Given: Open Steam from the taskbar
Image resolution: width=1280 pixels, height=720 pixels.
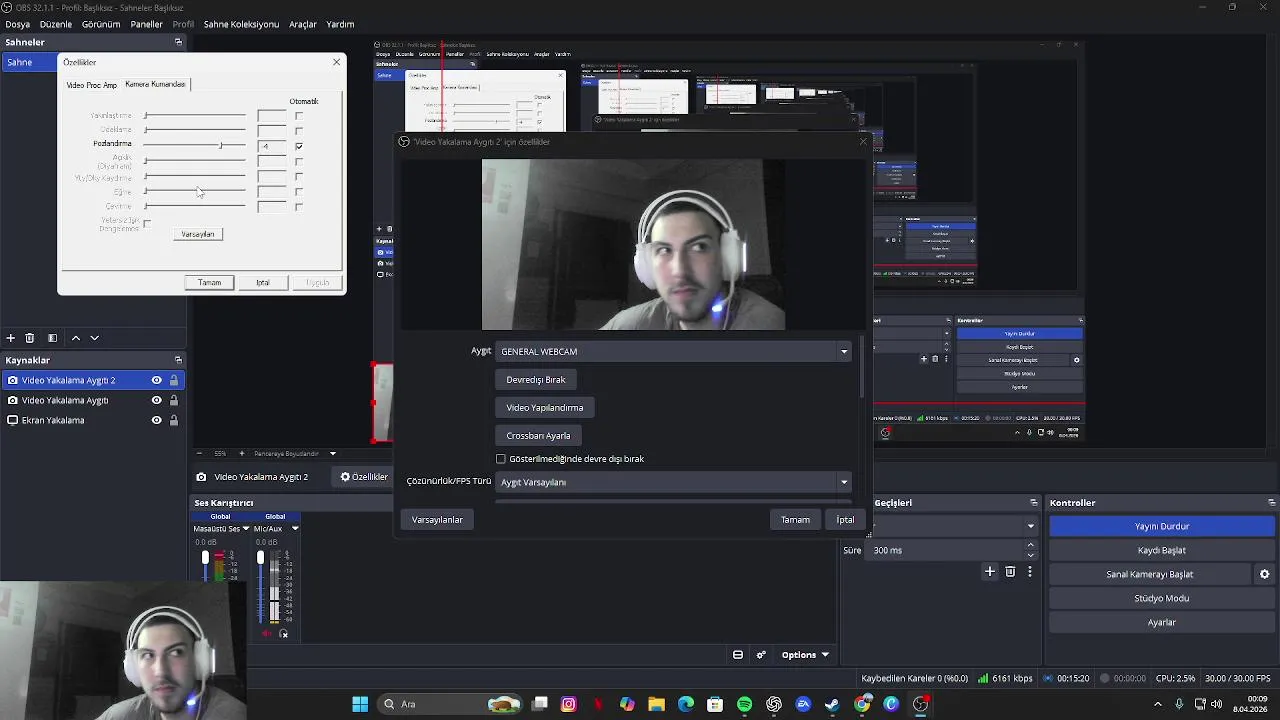Looking at the screenshot, I should click(x=832, y=704).
